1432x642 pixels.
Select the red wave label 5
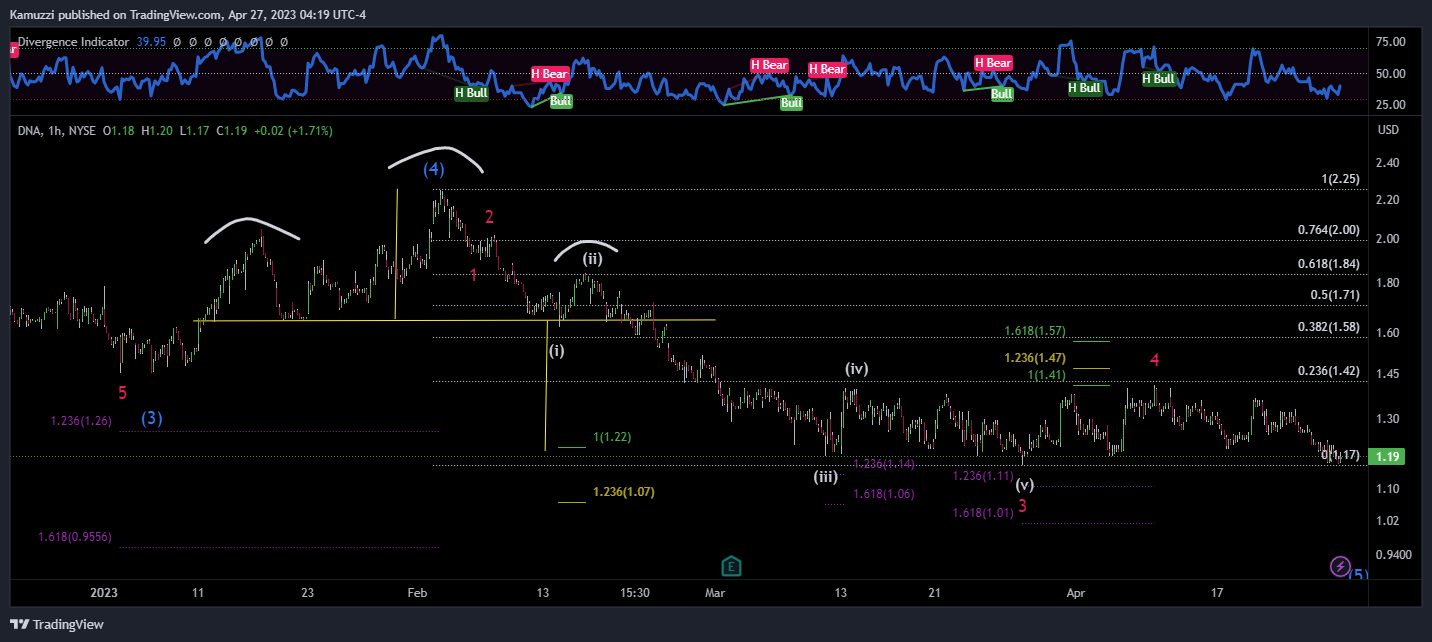click(122, 393)
